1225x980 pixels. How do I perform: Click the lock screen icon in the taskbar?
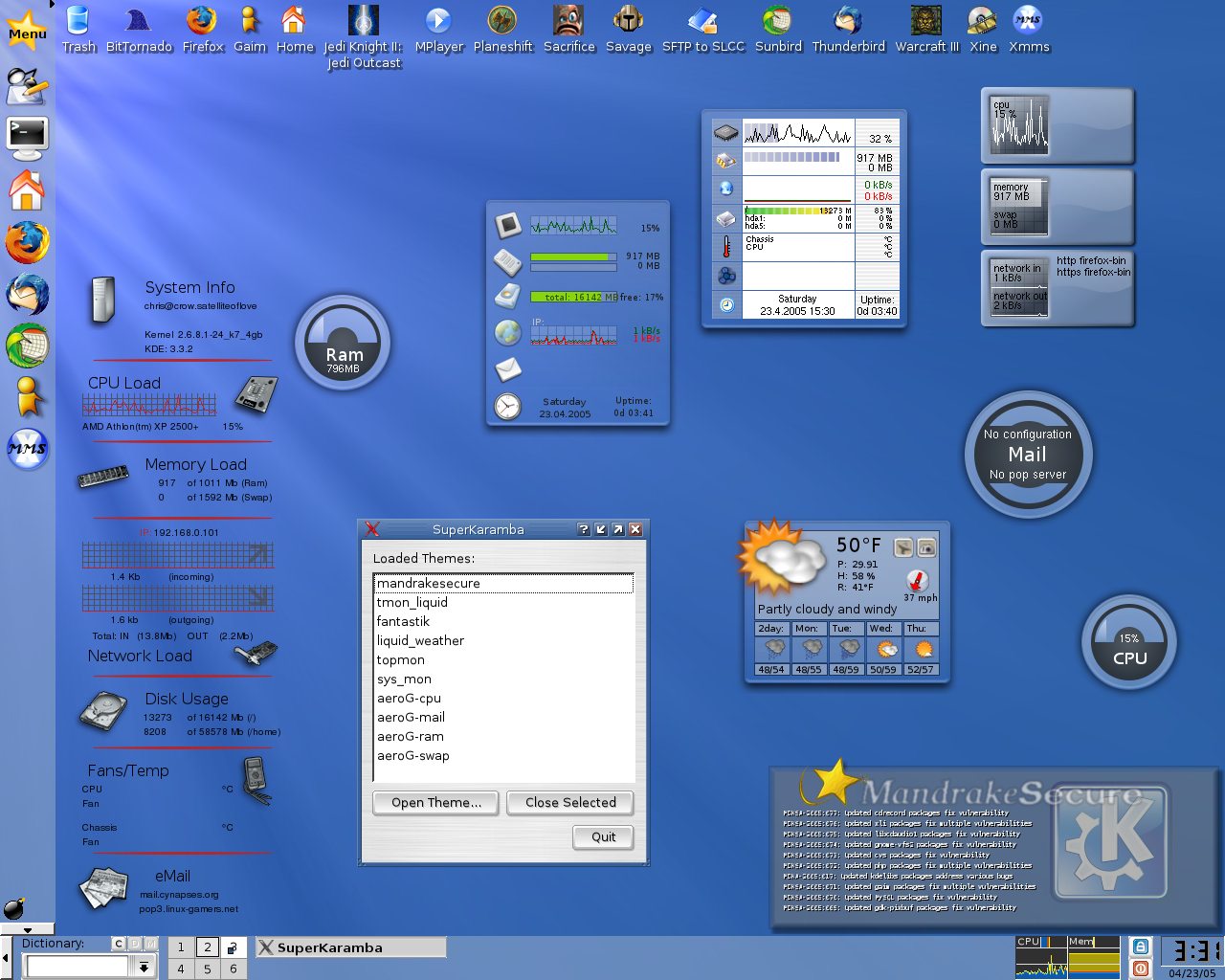point(1140,947)
